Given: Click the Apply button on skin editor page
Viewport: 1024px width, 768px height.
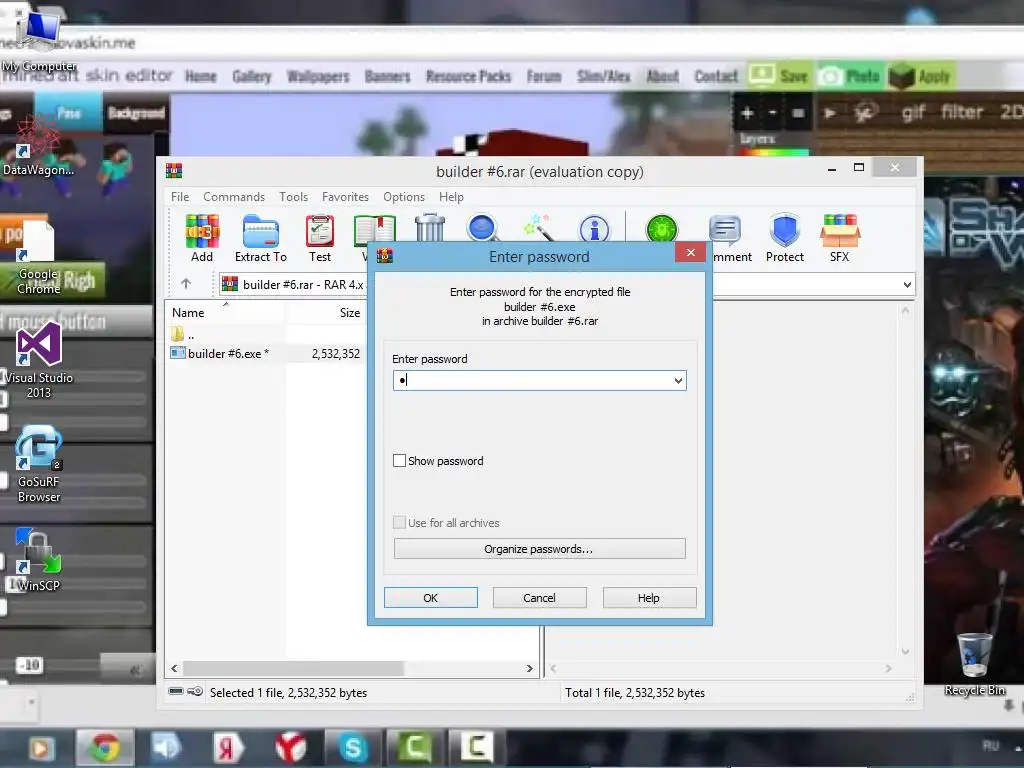Looking at the screenshot, I should (x=921, y=76).
